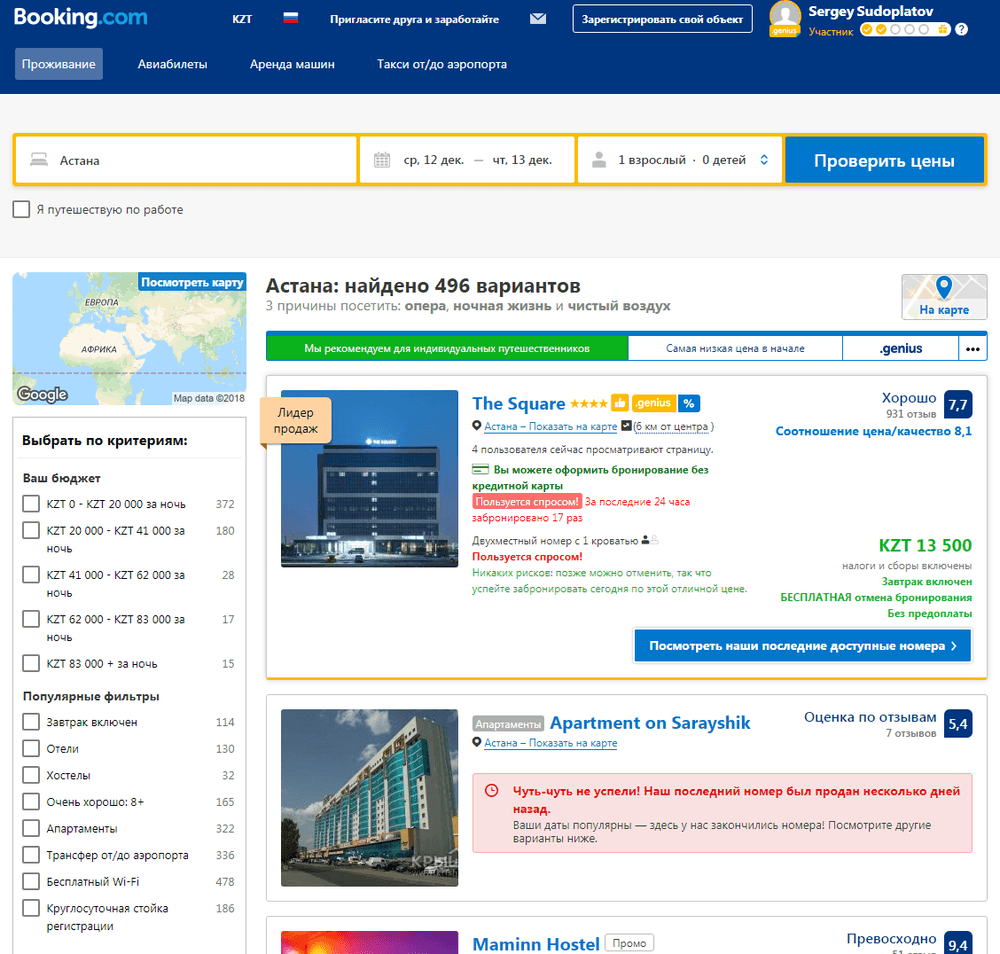Click the four-star rating of The Square

(589, 404)
